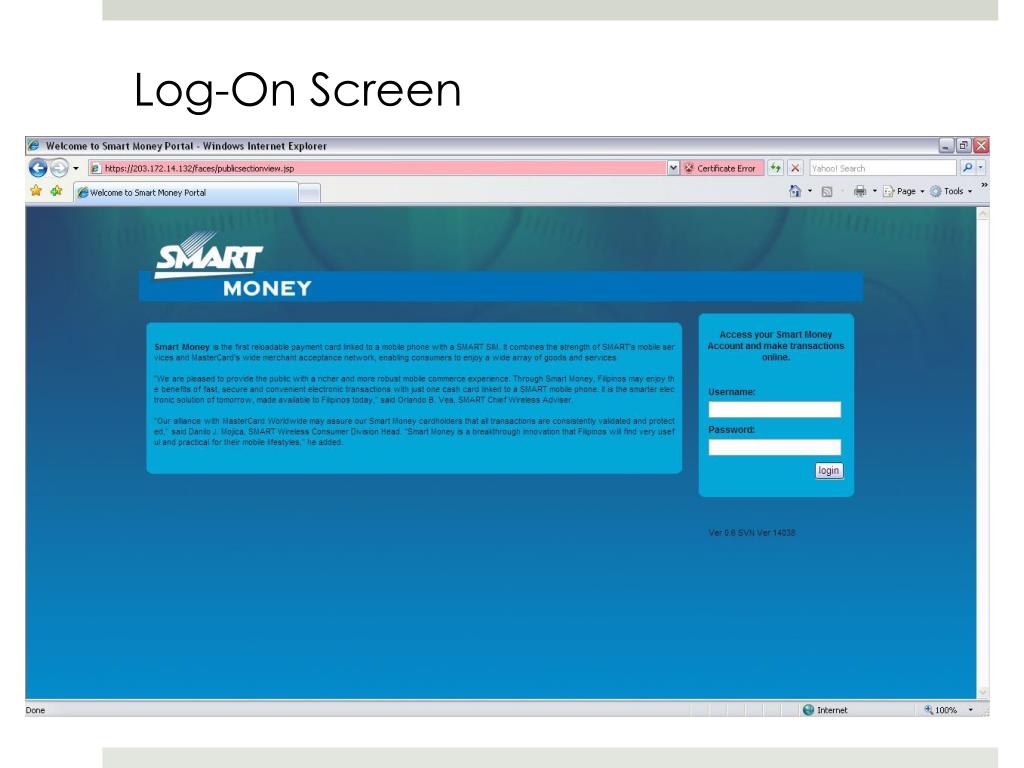1024x768 pixels.
Task: Click the vertical scrollbar down arrow
Action: [x=984, y=693]
